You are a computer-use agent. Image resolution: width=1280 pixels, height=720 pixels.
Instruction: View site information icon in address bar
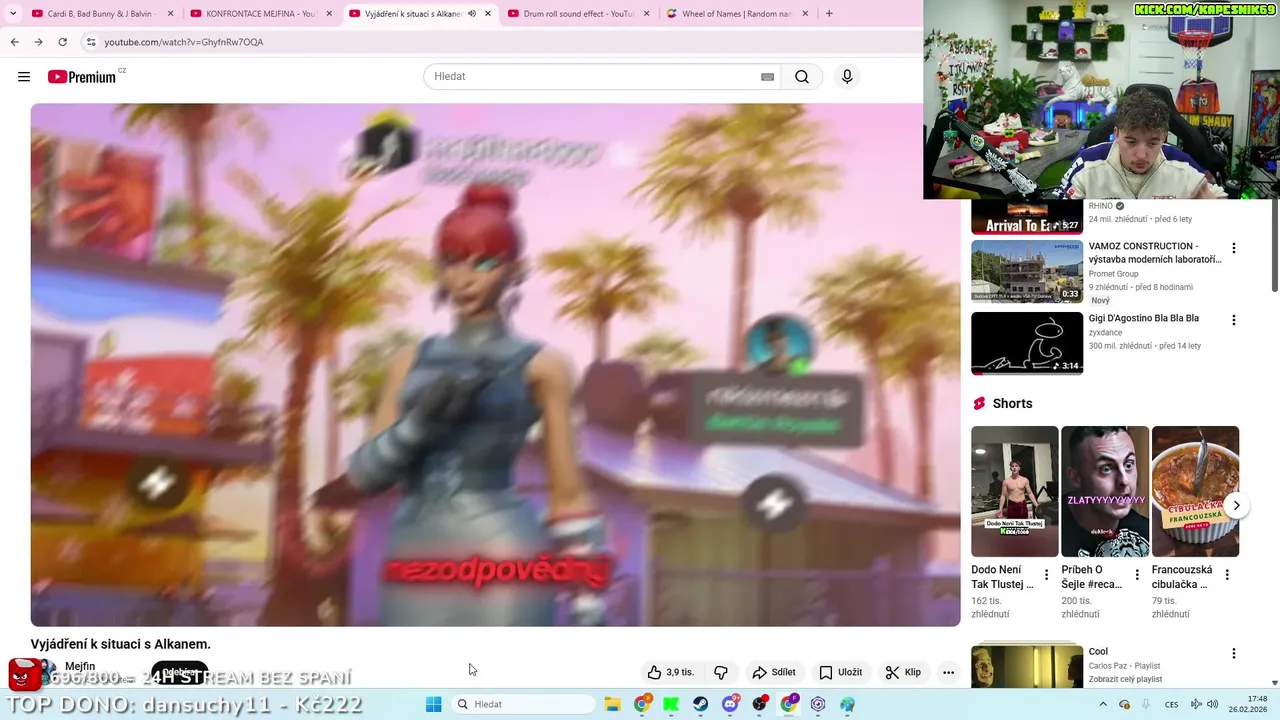91,42
